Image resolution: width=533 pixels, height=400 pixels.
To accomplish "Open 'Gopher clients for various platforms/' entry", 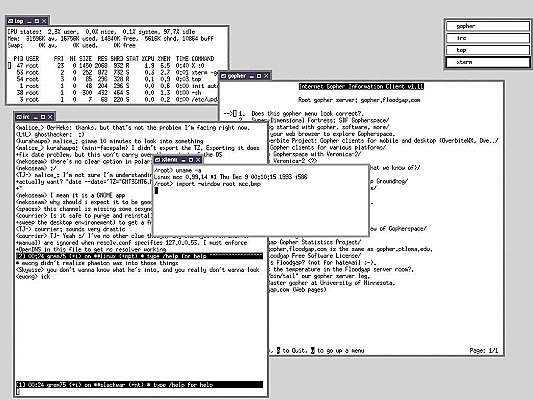I will coord(328,147).
